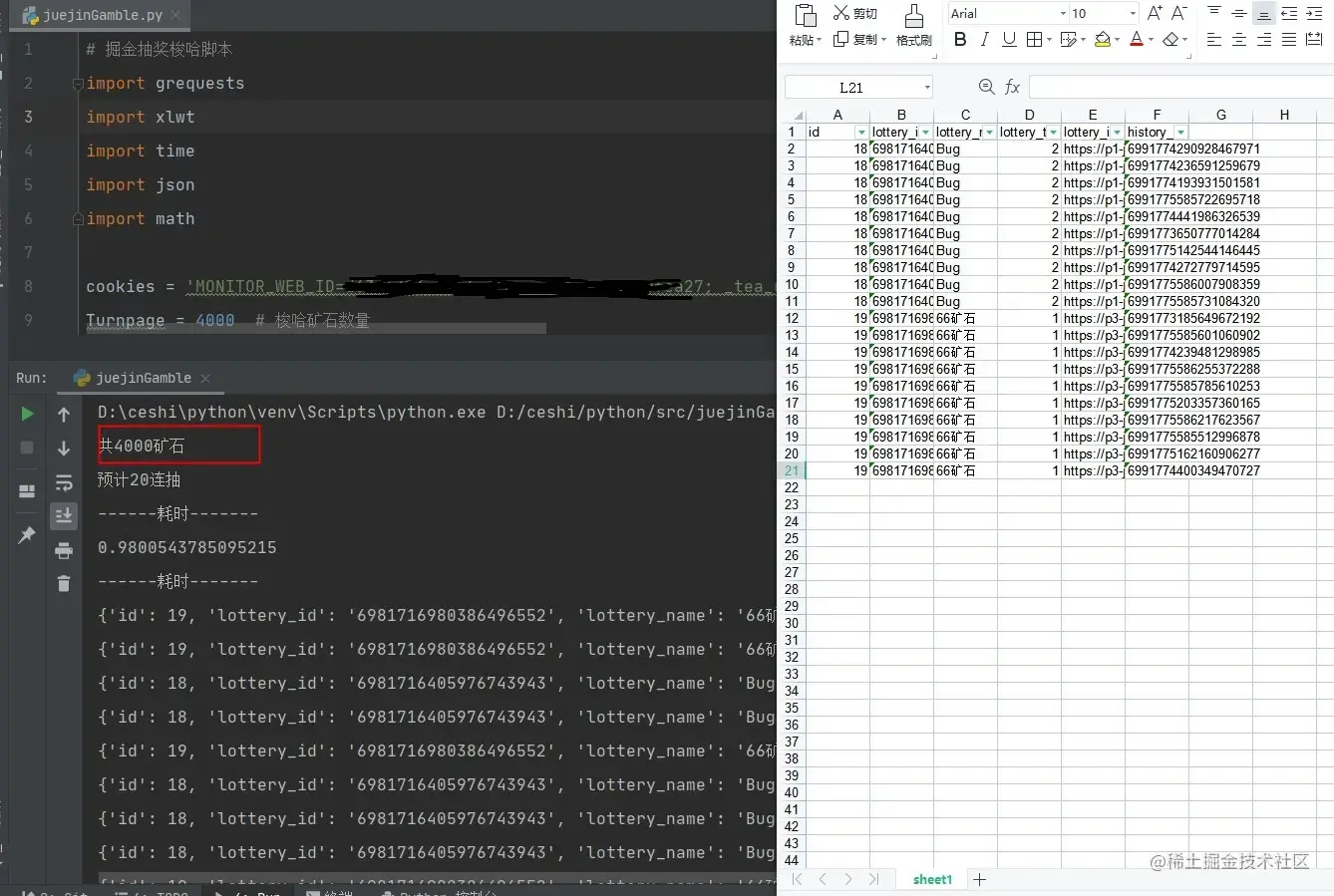Viewport: 1334px width, 896px height.
Task: Click the fill color bucket swatch
Action: (x=1103, y=39)
